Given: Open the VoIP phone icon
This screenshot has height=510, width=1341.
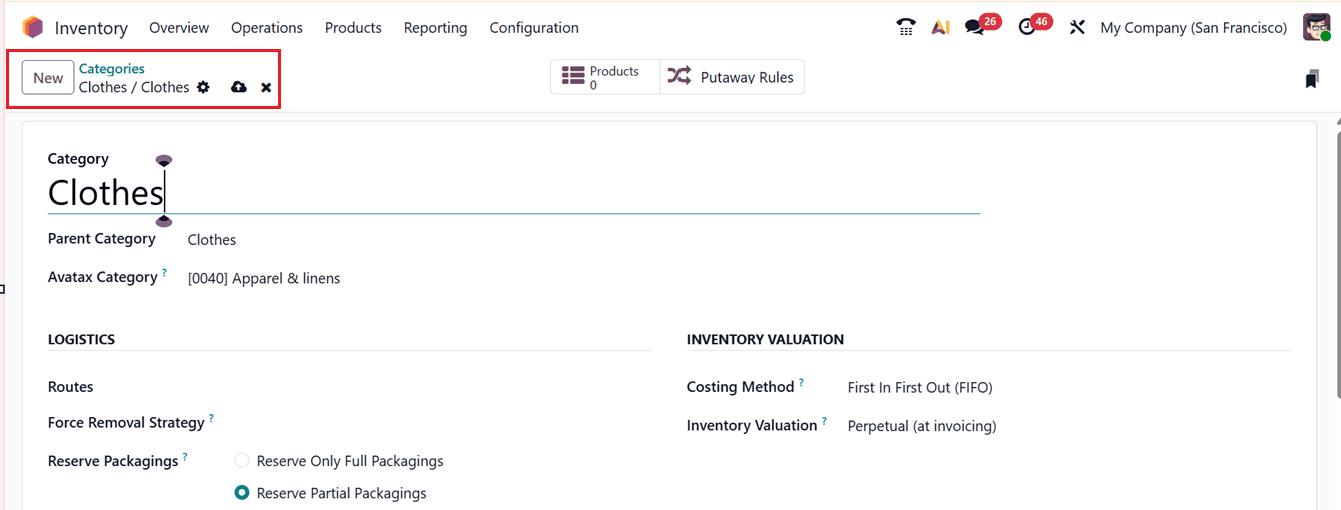Looking at the screenshot, I should point(906,27).
